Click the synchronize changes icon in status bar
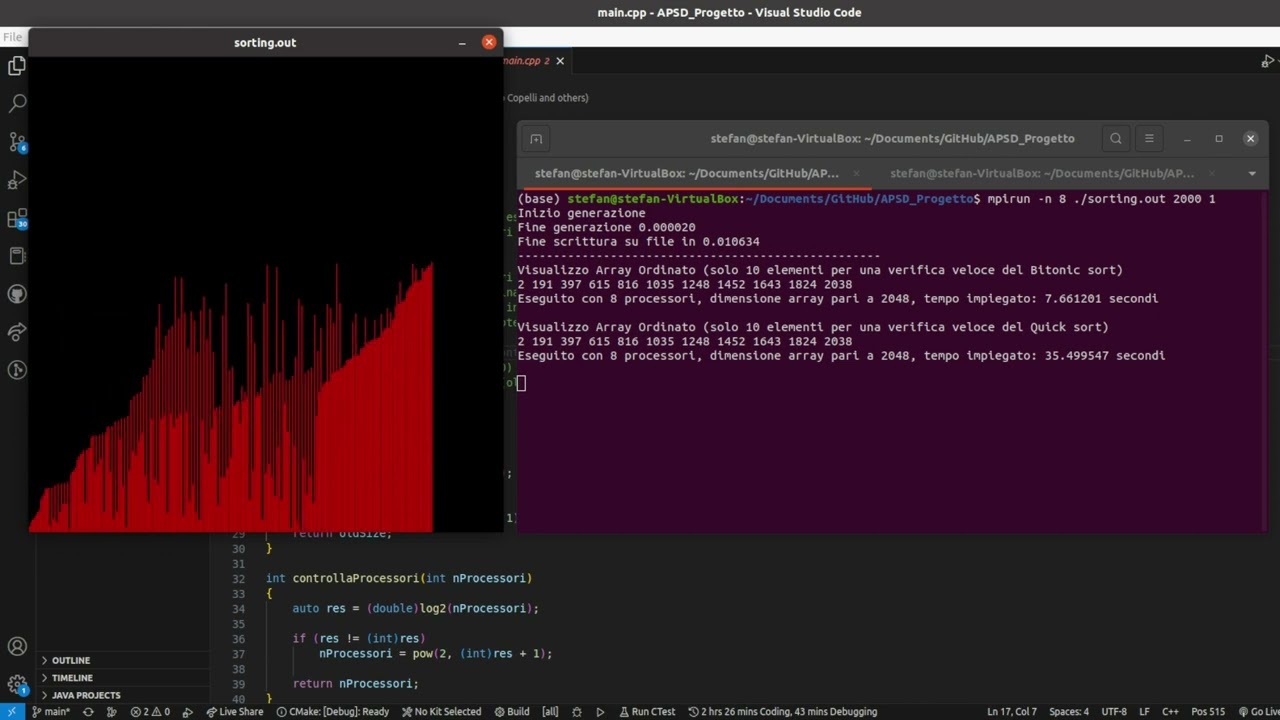 (x=88, y=712)
